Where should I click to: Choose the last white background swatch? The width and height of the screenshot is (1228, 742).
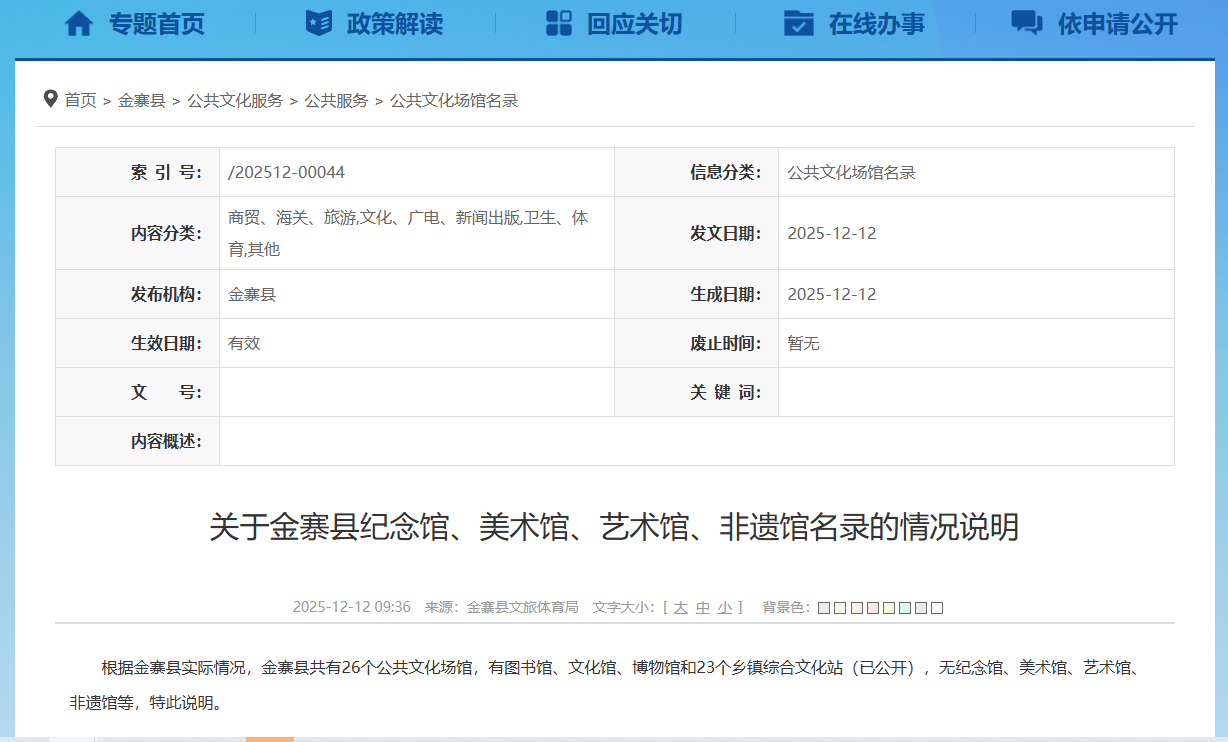937,608
